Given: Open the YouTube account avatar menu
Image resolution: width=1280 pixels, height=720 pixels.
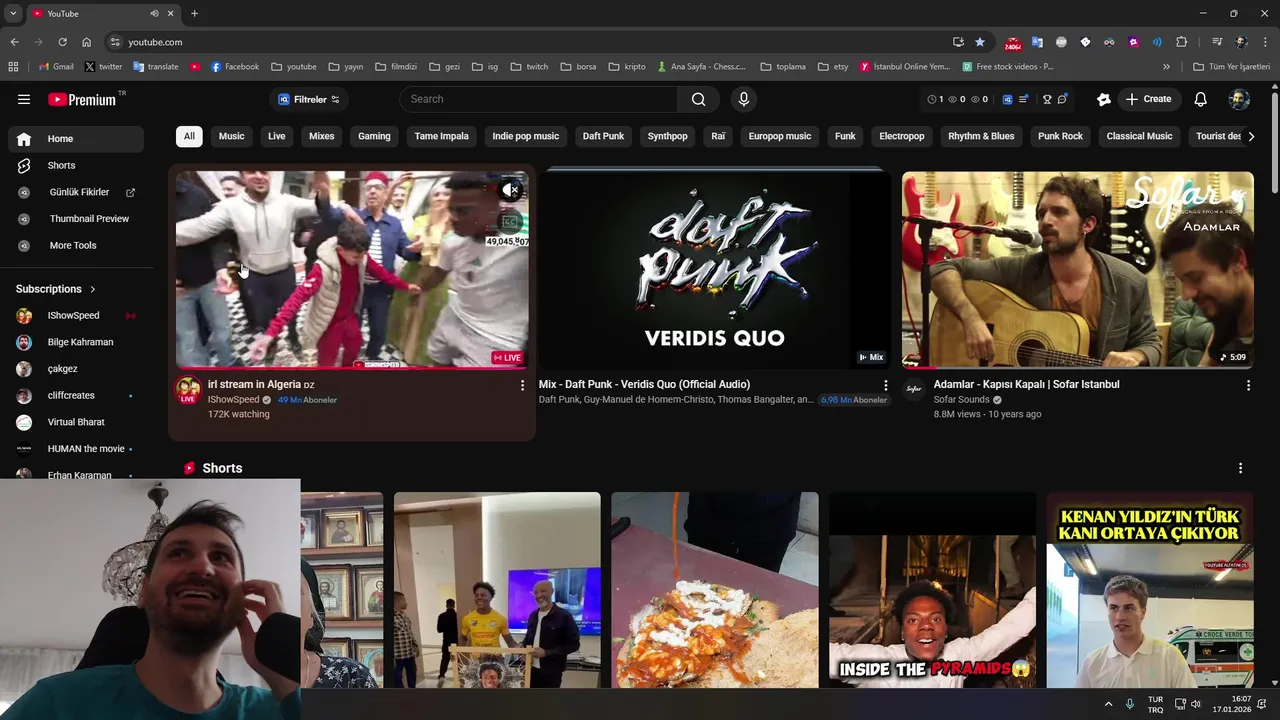Looking at the screenshot, I should click(x=1239, y=99).
